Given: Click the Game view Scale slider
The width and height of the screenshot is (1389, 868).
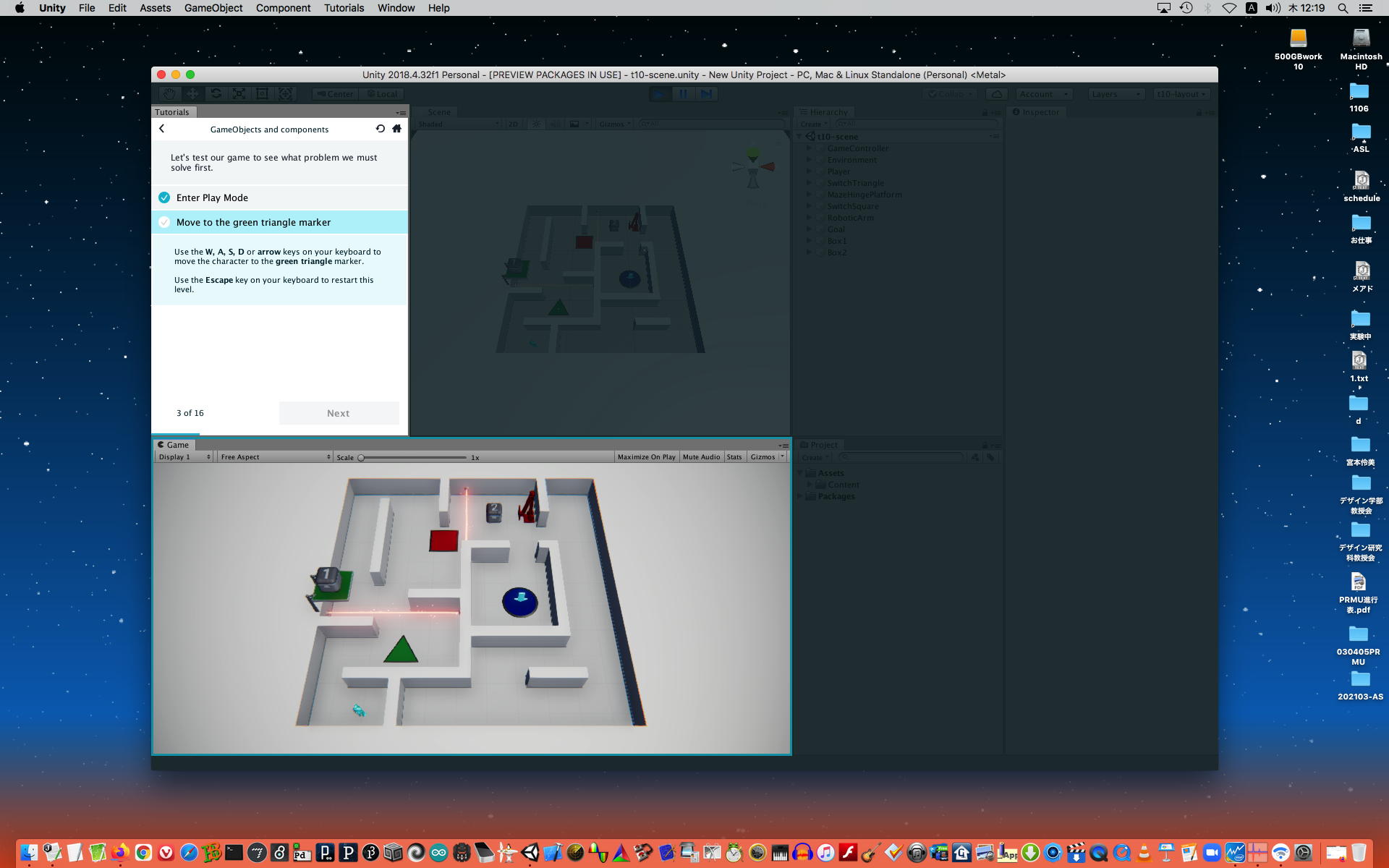Looking at the screenshot, I should pyautogui.click(x=412, y=457).
